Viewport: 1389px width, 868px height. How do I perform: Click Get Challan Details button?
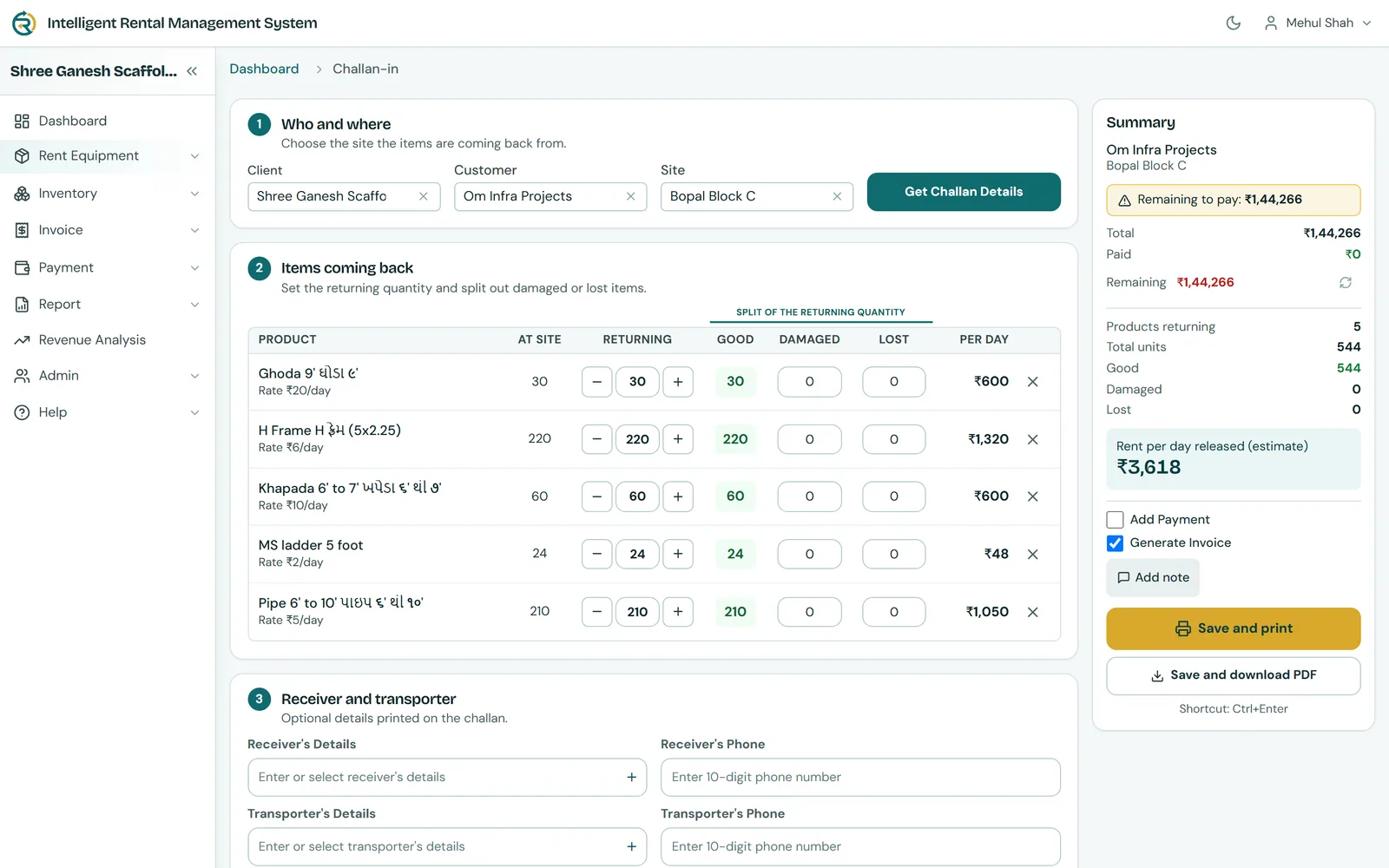pyautogui.click(x=964, y=192)
